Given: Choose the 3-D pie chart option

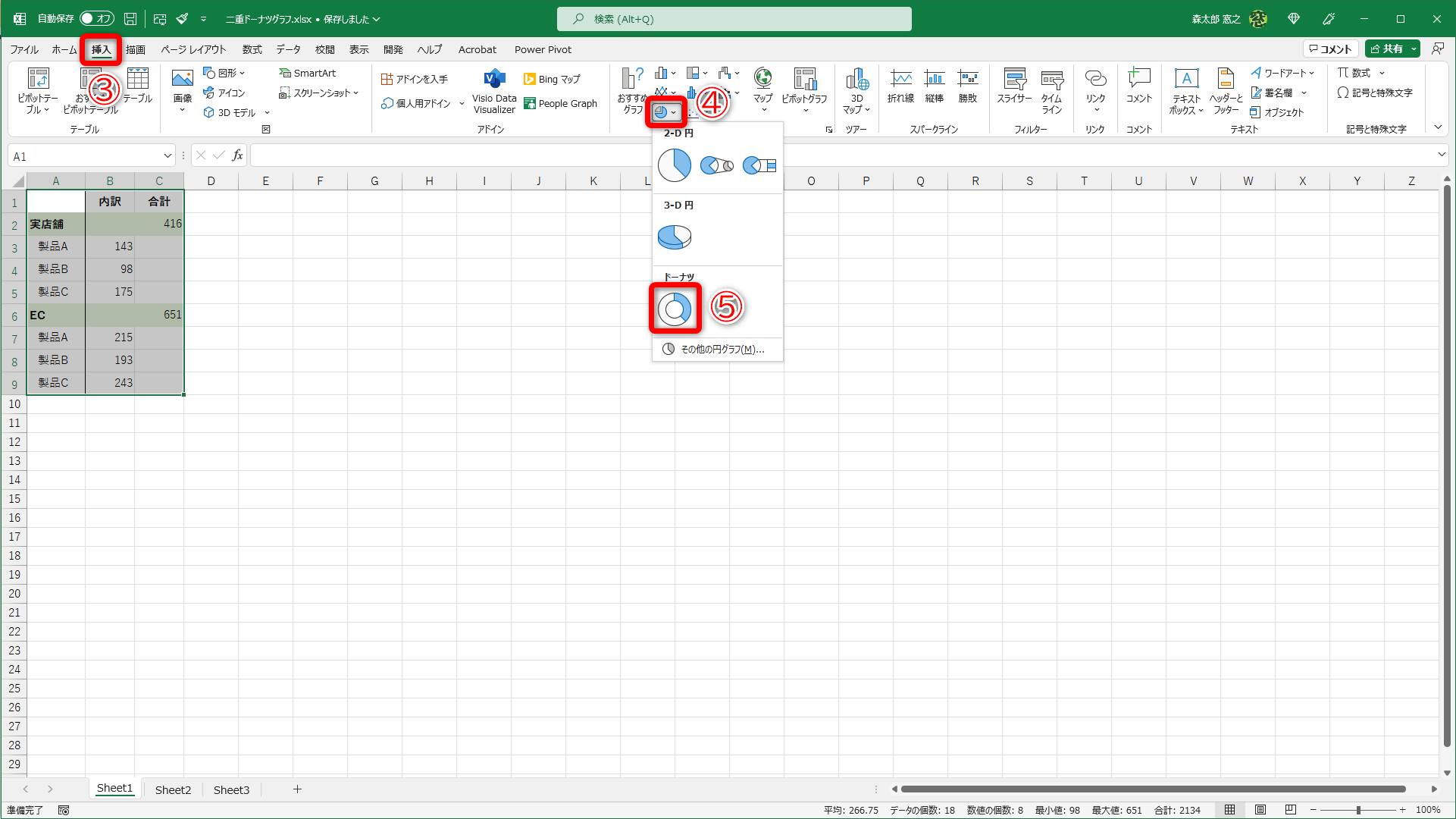Looking at the screenshot, I should coord(675,237).
